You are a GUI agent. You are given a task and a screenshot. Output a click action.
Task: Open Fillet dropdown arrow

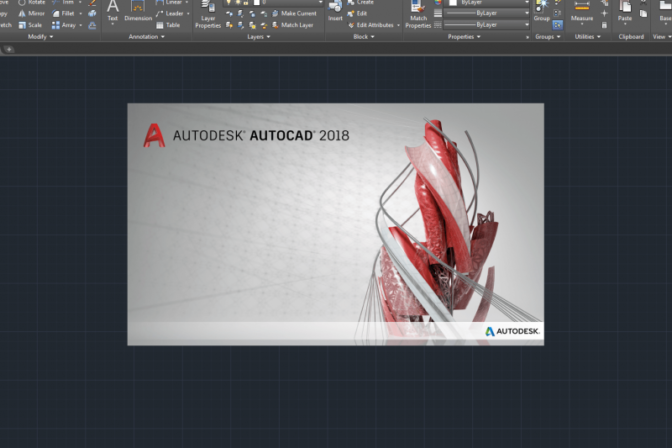[x=81, y=14]
